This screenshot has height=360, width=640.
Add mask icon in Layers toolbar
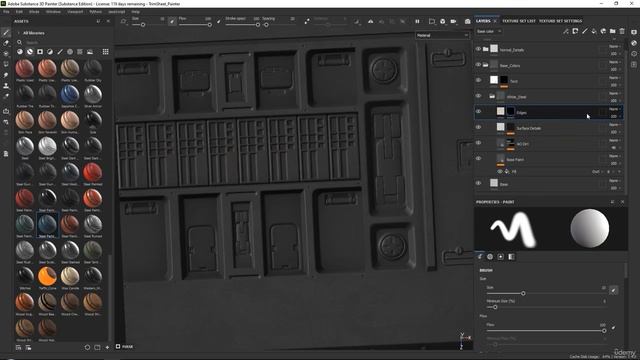[x=575, y=31]
